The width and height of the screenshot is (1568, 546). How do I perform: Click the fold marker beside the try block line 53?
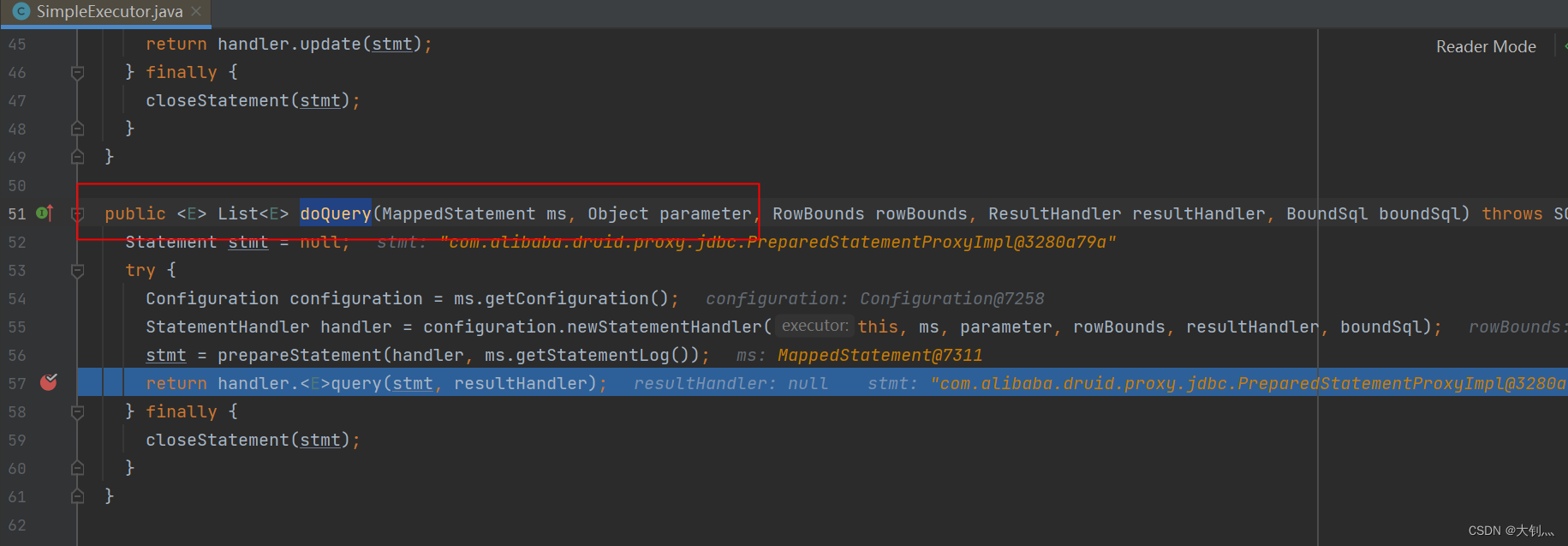click(77, 270)
